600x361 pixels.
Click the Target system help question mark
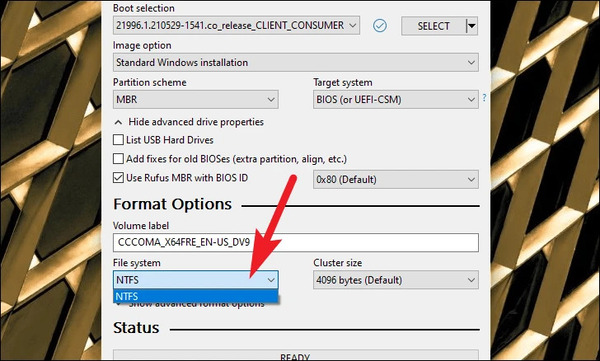(x=484, y=98)
